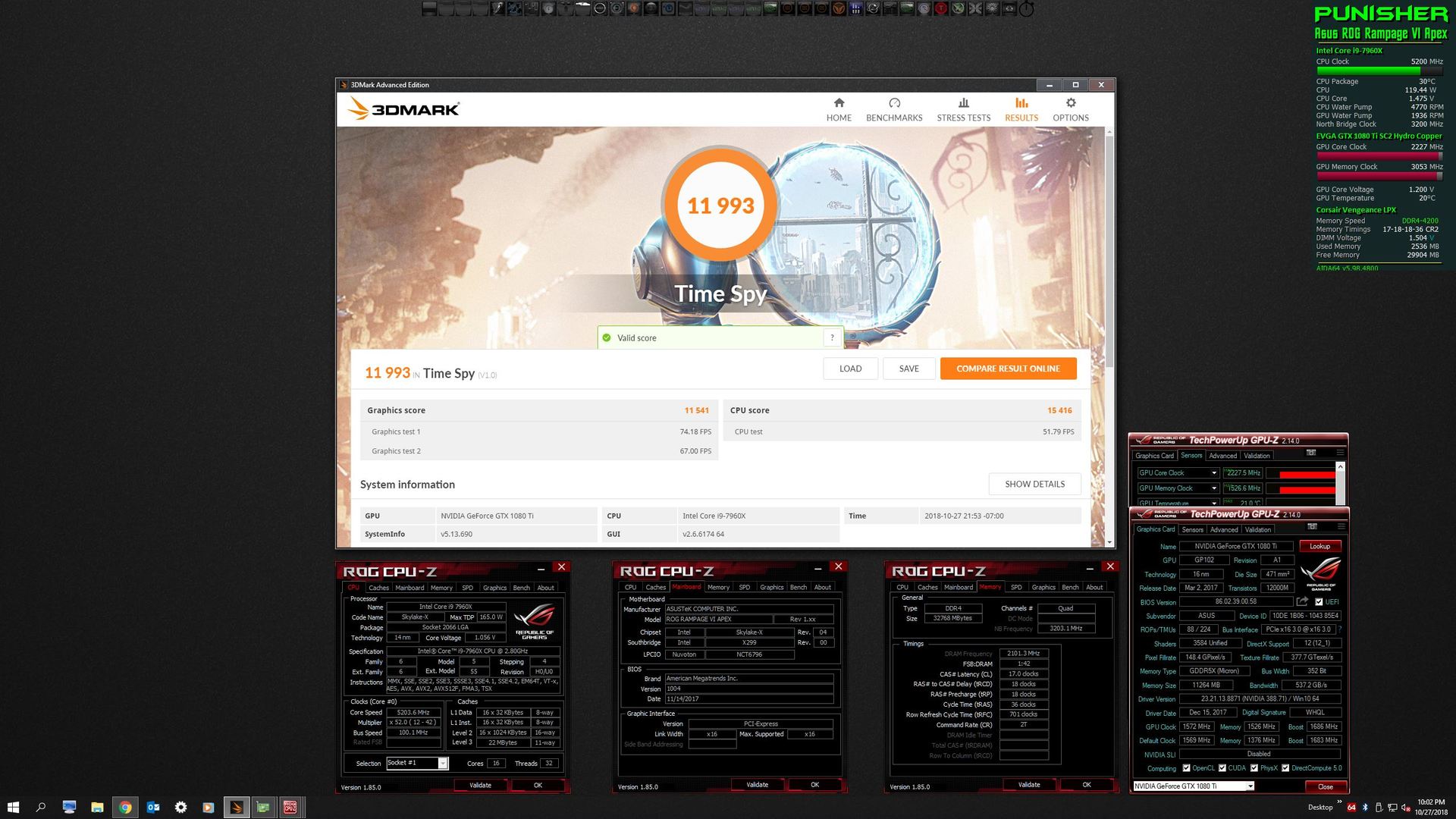Open hamburger menu in GPU-Z Graphics Card window
The width and height of the screenshot is (1456, 819).
coord(1340,527)
